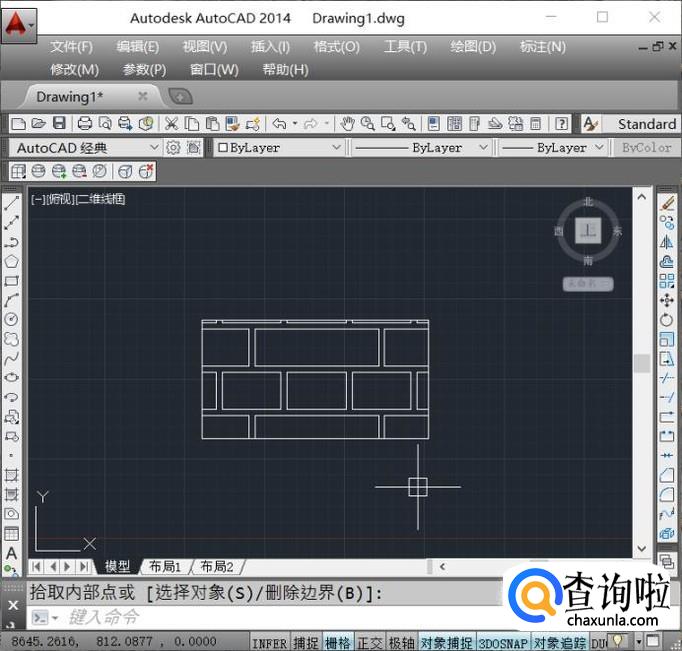The width and height of the screenshot is (682, 651).
Task: Select the Polygon drawing tool
Action: tap(12, 261)
